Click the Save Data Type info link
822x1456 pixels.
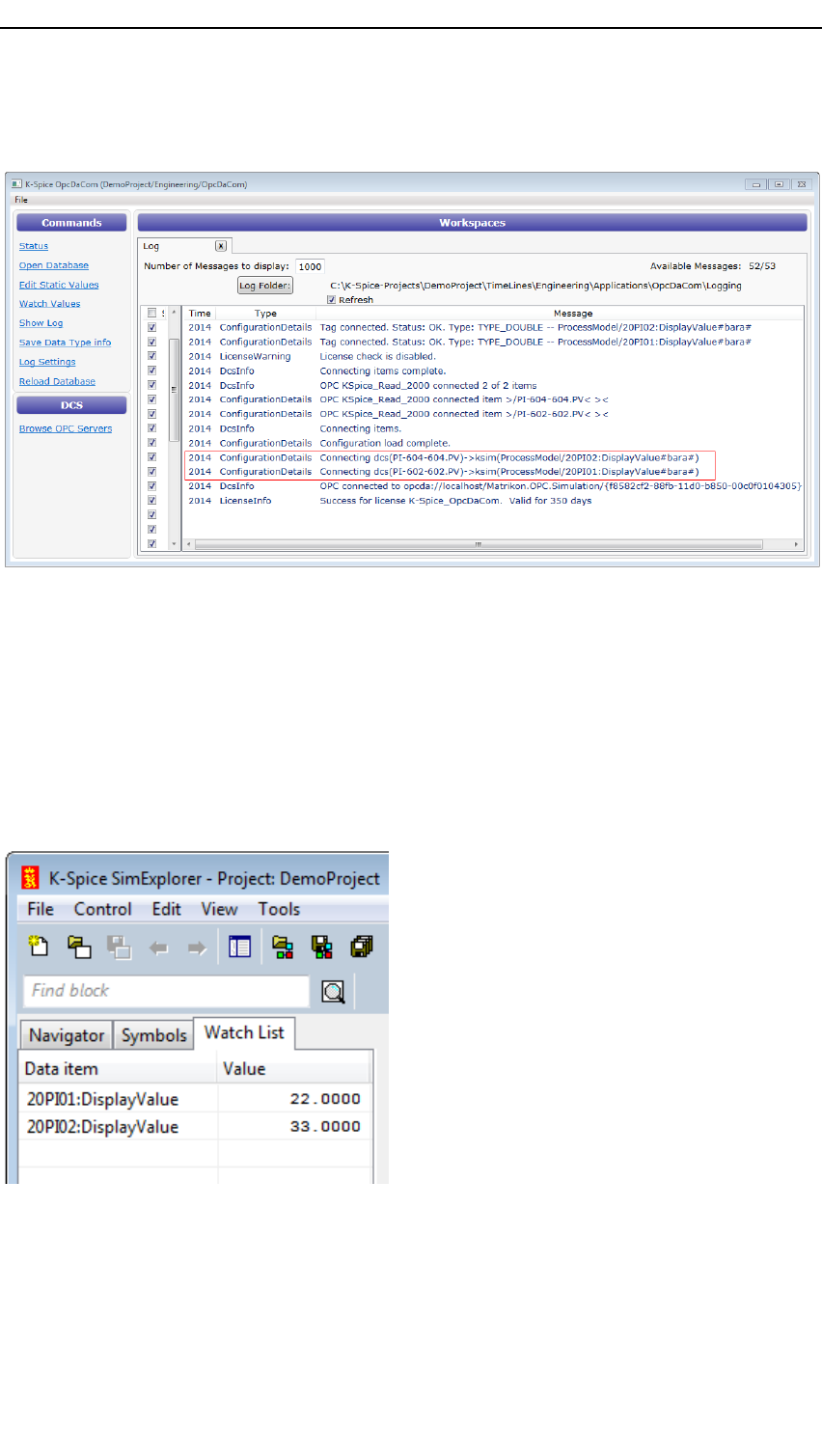[x=66, y=343]
